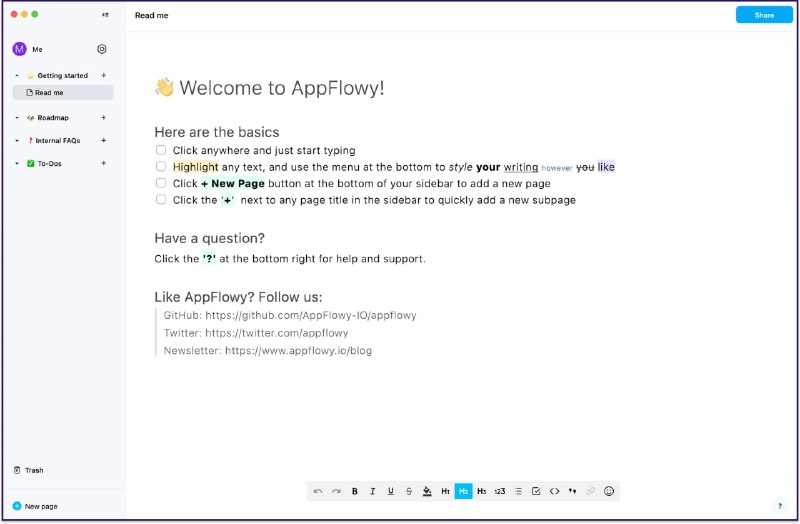Toggle bold formatting in the bottom toolbar

(355, 491)
